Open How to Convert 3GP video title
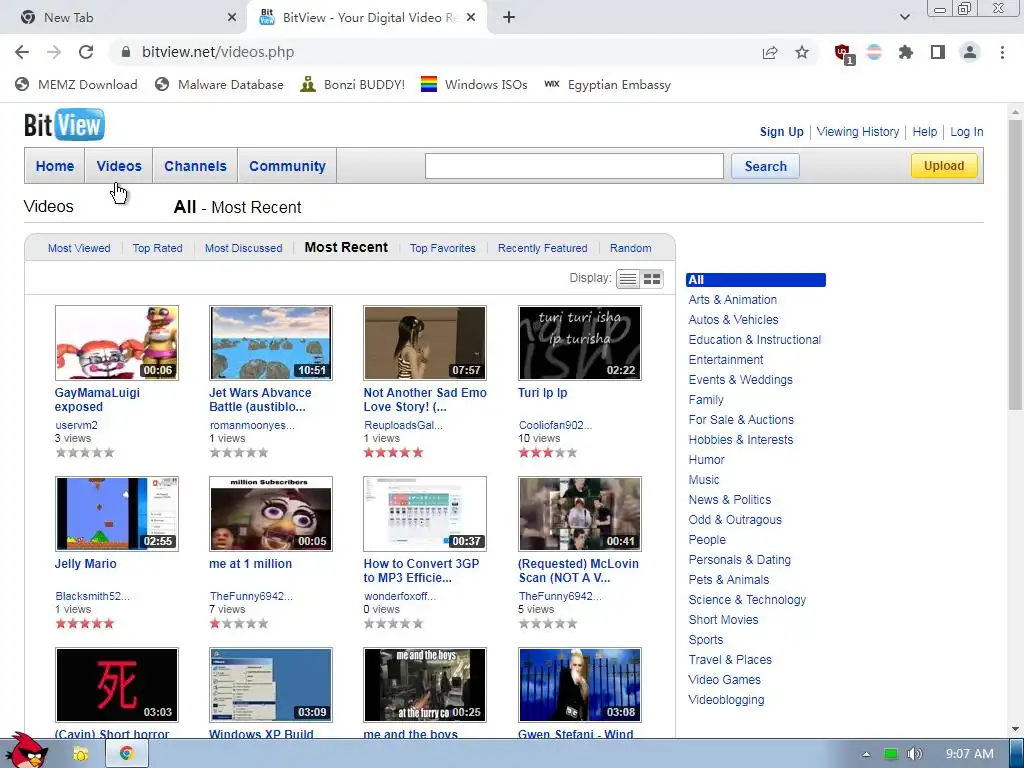Screen dimensions: 1024x768 (421, 571)
